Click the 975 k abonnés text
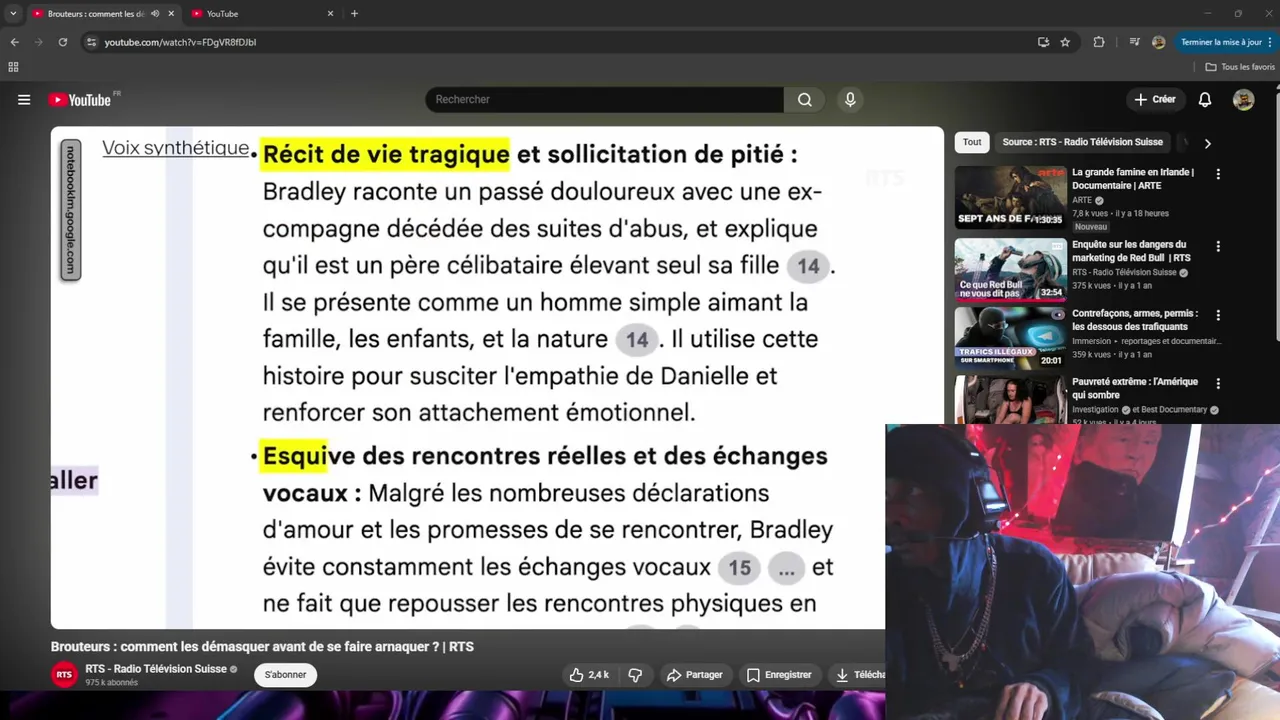1280x720 pixels. (x=111, y=683)
